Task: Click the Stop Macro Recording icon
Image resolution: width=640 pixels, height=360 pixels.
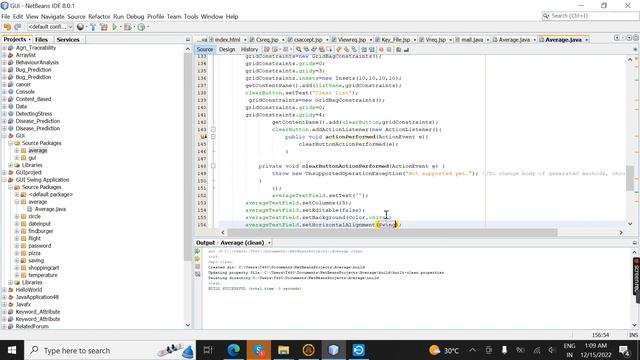Action: coord(389,50)
